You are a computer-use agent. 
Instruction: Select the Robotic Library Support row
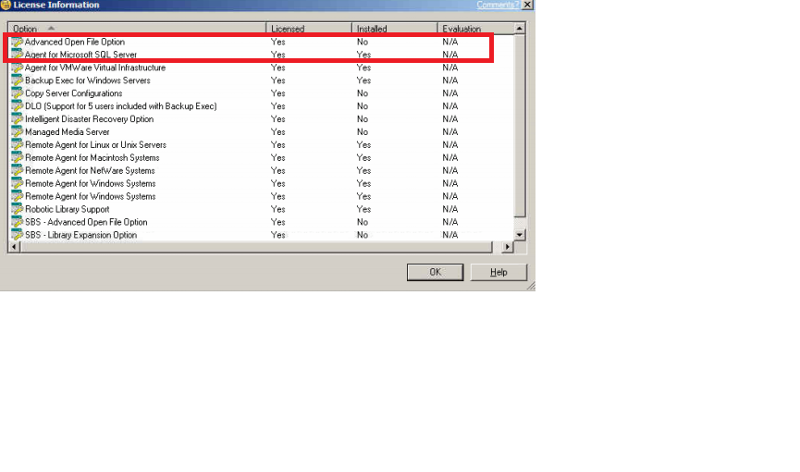click(261, 209)
